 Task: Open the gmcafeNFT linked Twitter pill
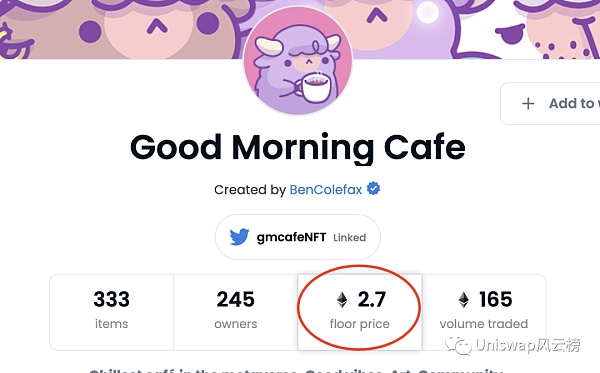tap(298, 237)
